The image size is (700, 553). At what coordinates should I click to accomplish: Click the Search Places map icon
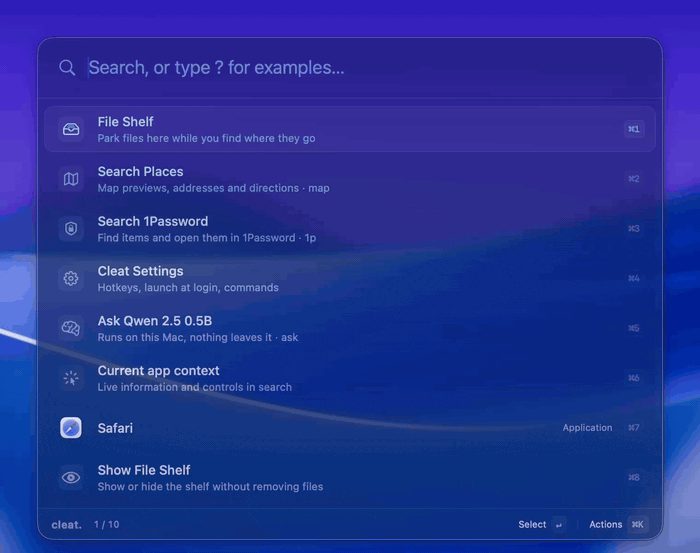[x=71, y=179]
